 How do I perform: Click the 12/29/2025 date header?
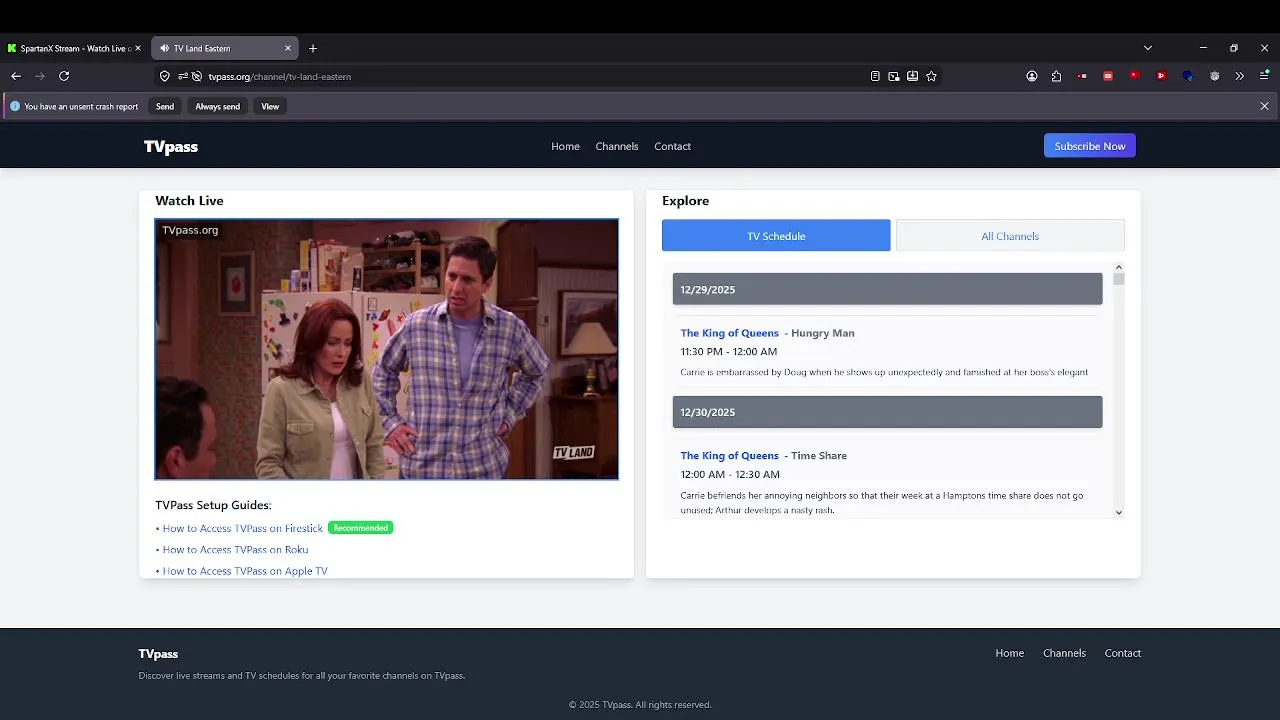pyautogui.click(x=887, y=289)
